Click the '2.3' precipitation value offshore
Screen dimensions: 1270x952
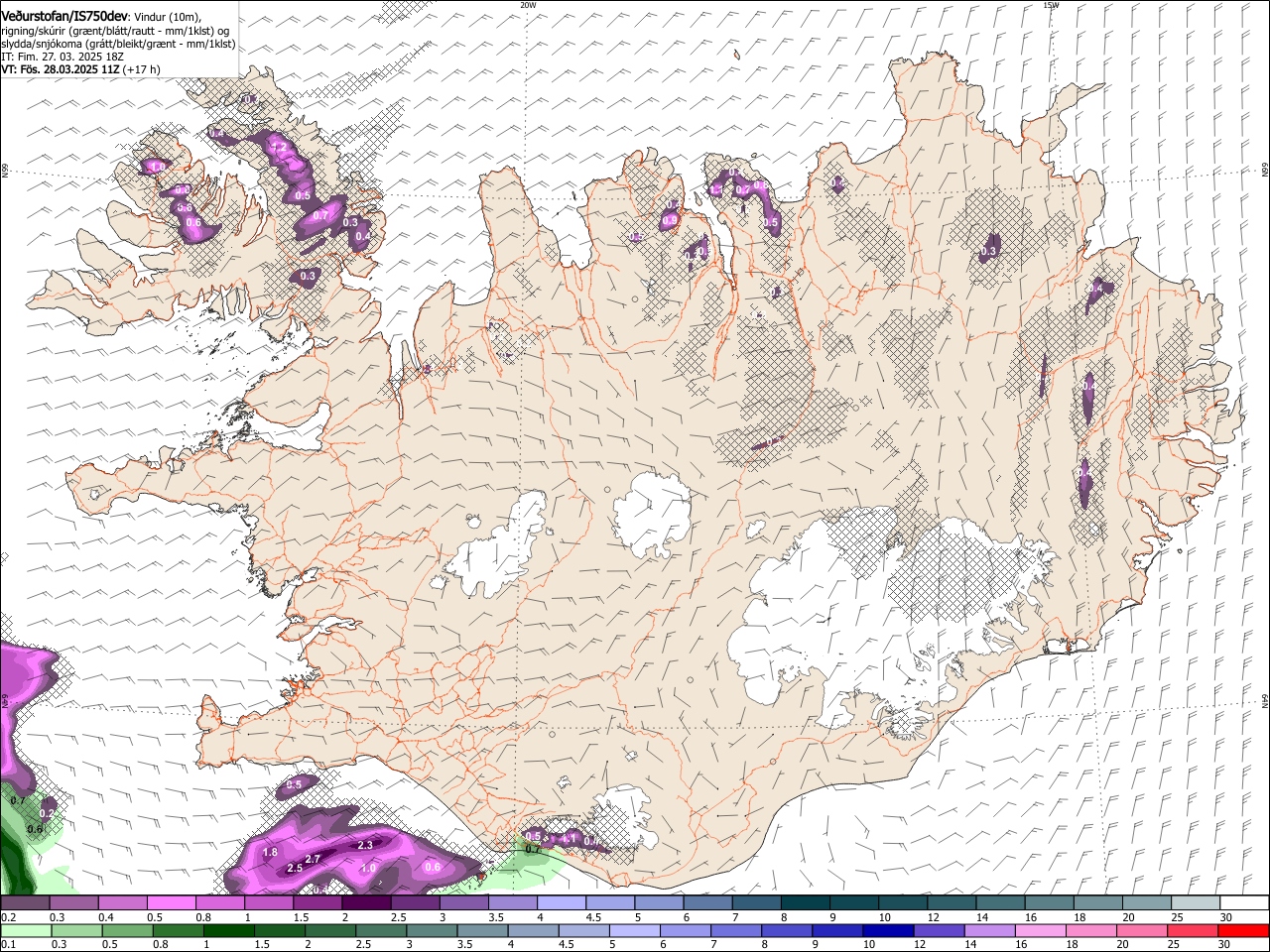(365, 845)
